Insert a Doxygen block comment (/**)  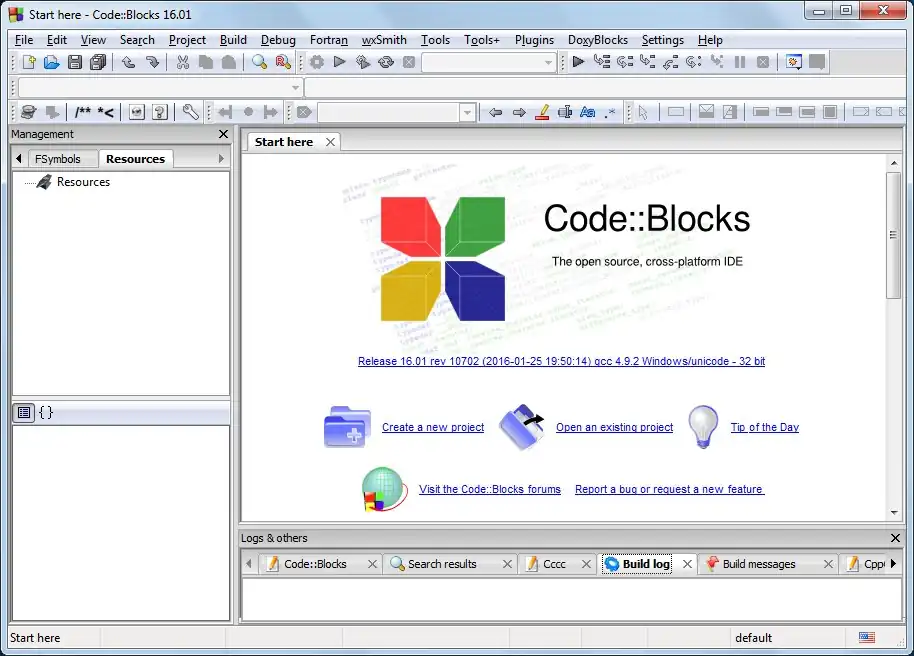82,112
